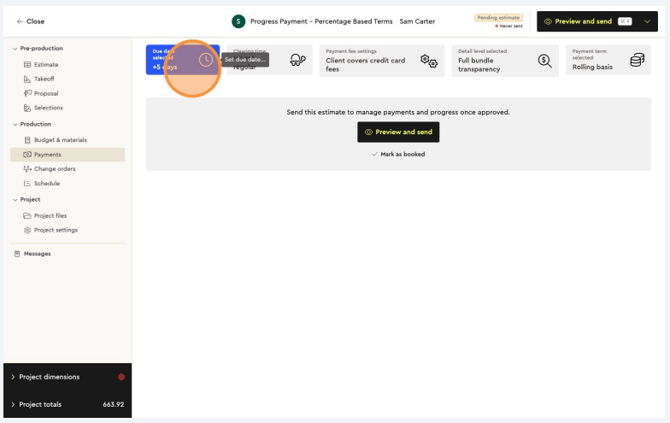Click the clearing time piggy bank icon
The height and width of the screenshot is (423, 670).
click(297, 60)
